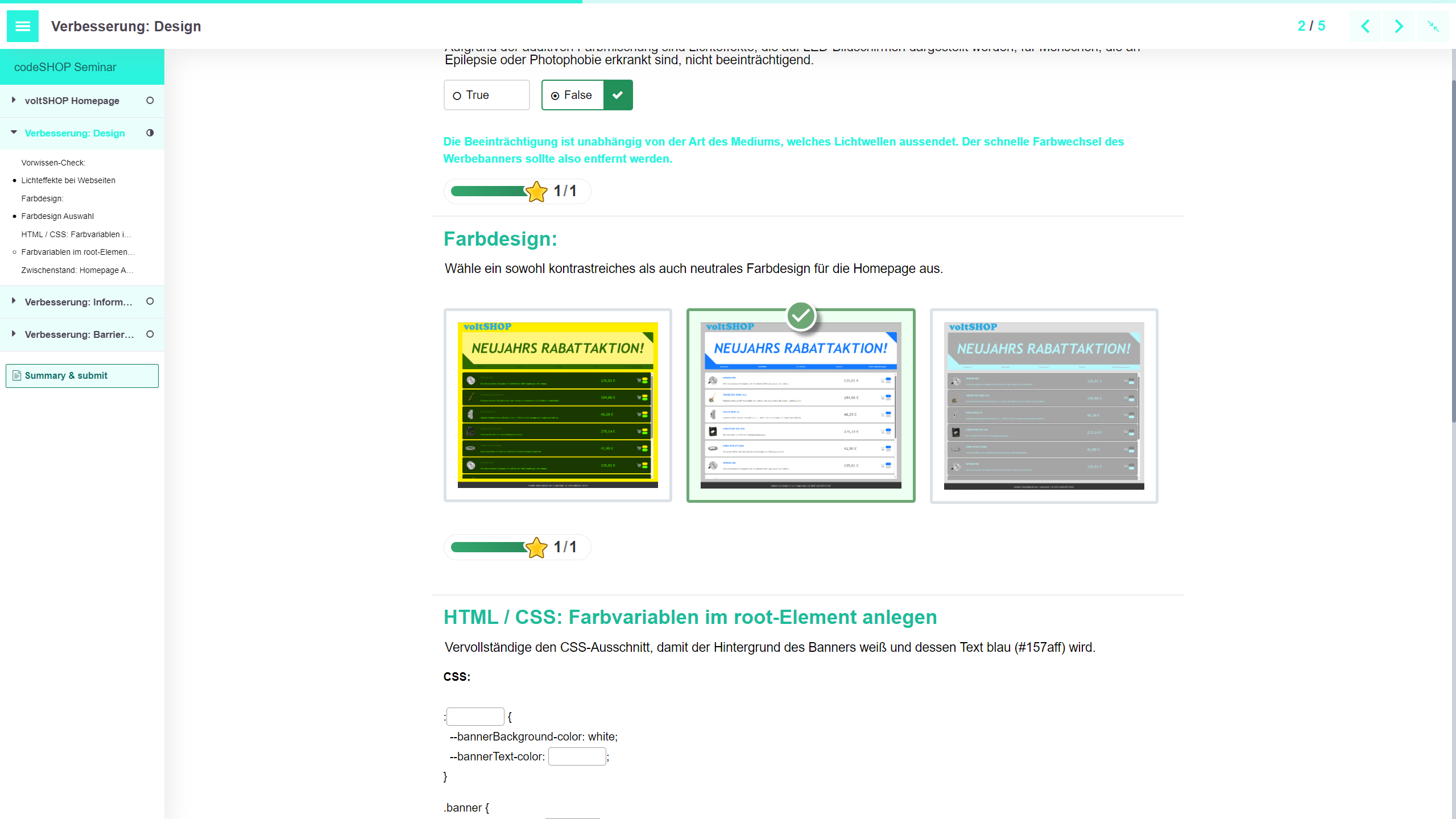
Task: Collapse the Verbesserung: Design section
Action: [x=14, y=133]
